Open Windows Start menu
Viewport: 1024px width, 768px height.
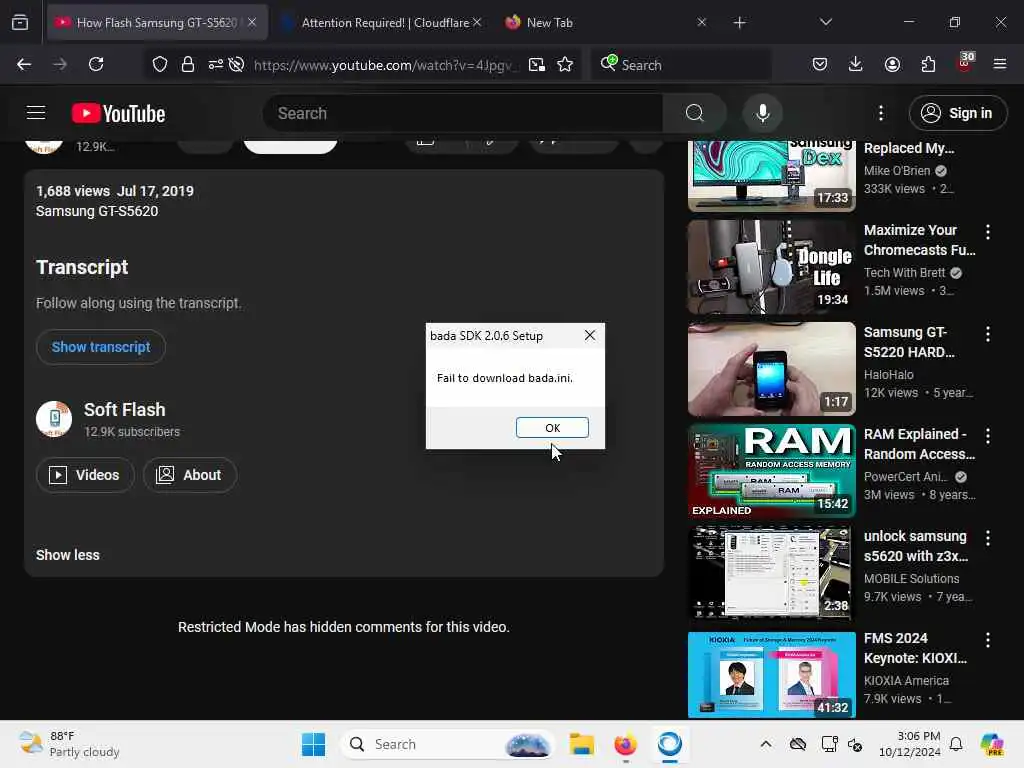point(313,744)
